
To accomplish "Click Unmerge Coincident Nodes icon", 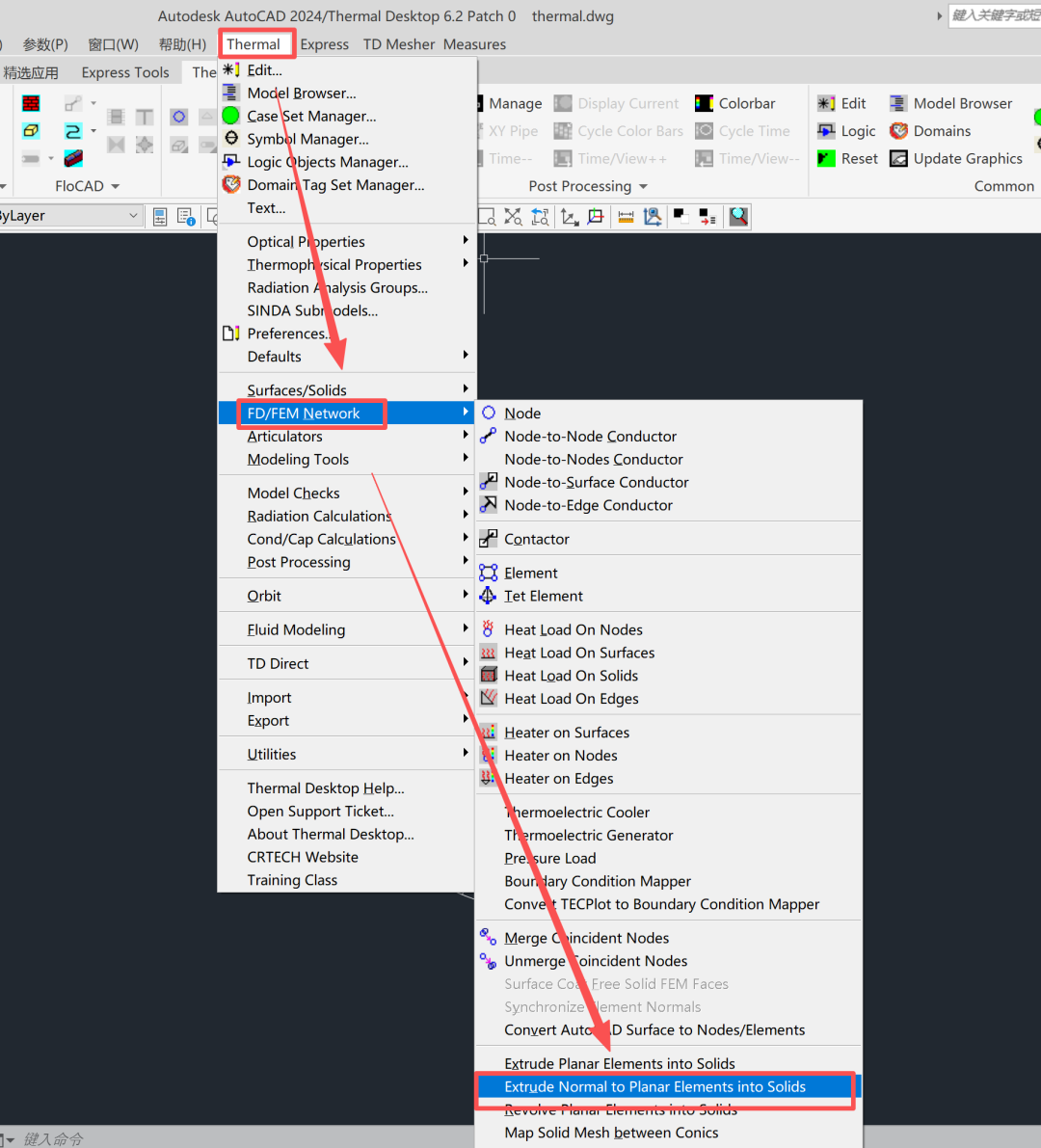I will 489,961.
